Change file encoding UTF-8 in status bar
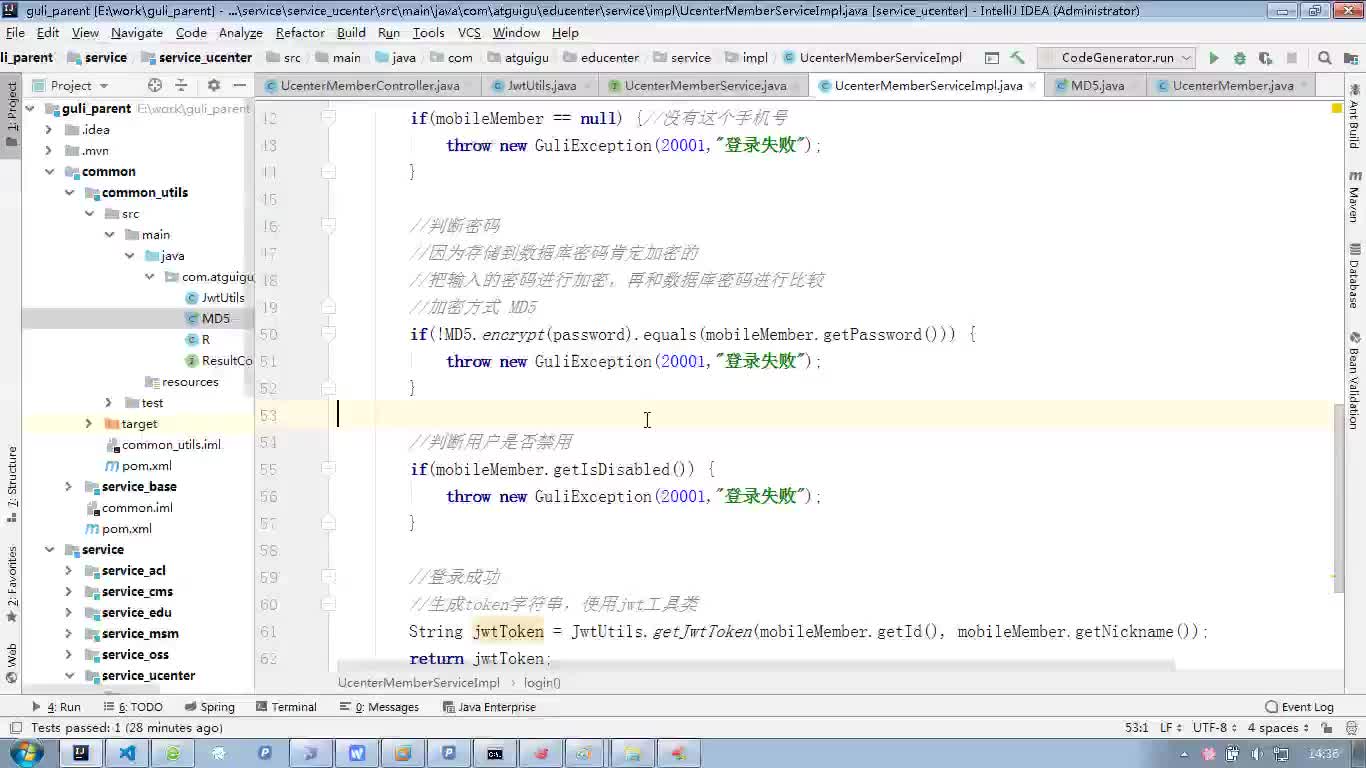This screenshot has height=768, width=1366. click(1216, 728)
